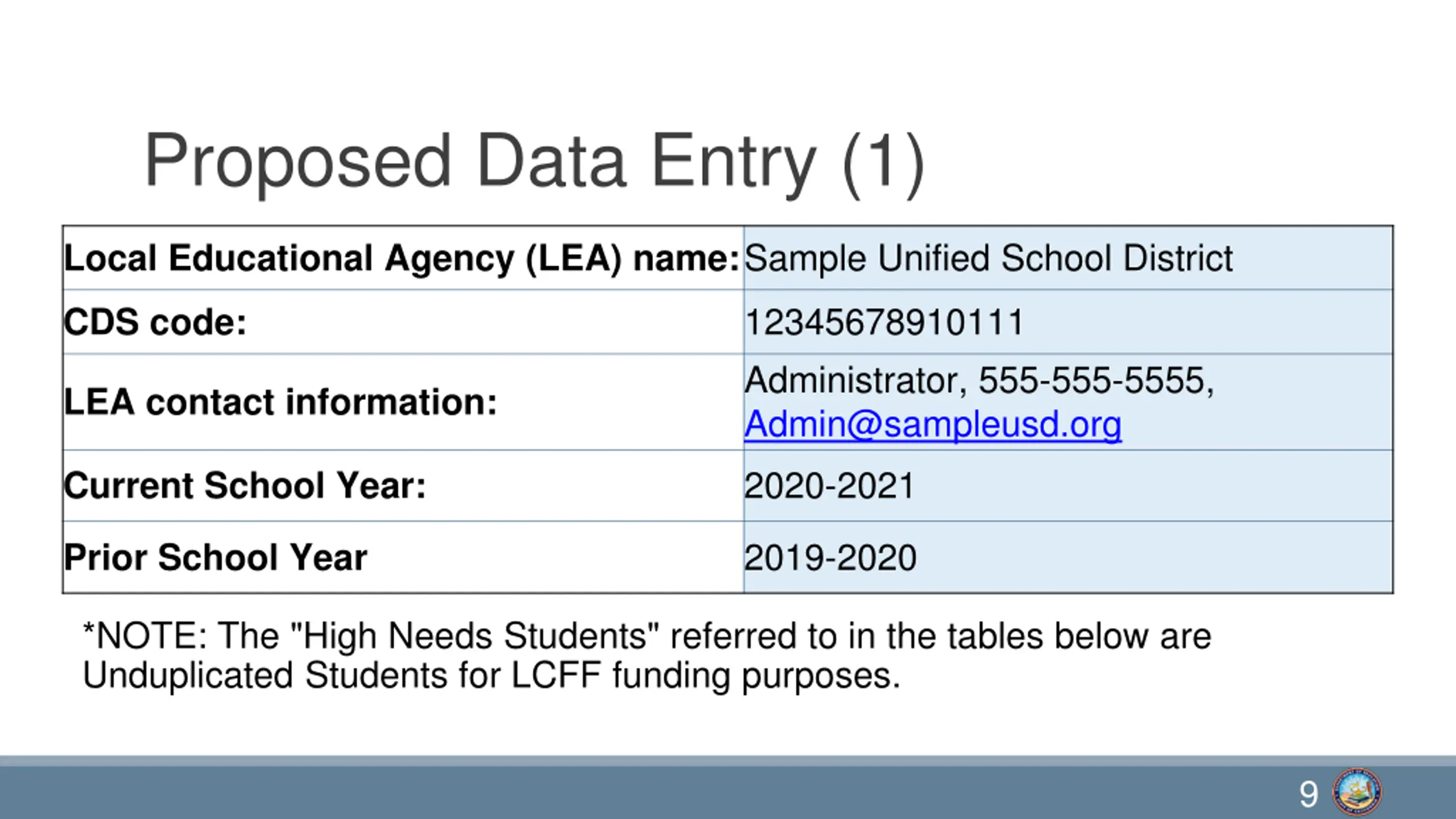Click the CDS code value 12345678910111

[x=884, y=322]
